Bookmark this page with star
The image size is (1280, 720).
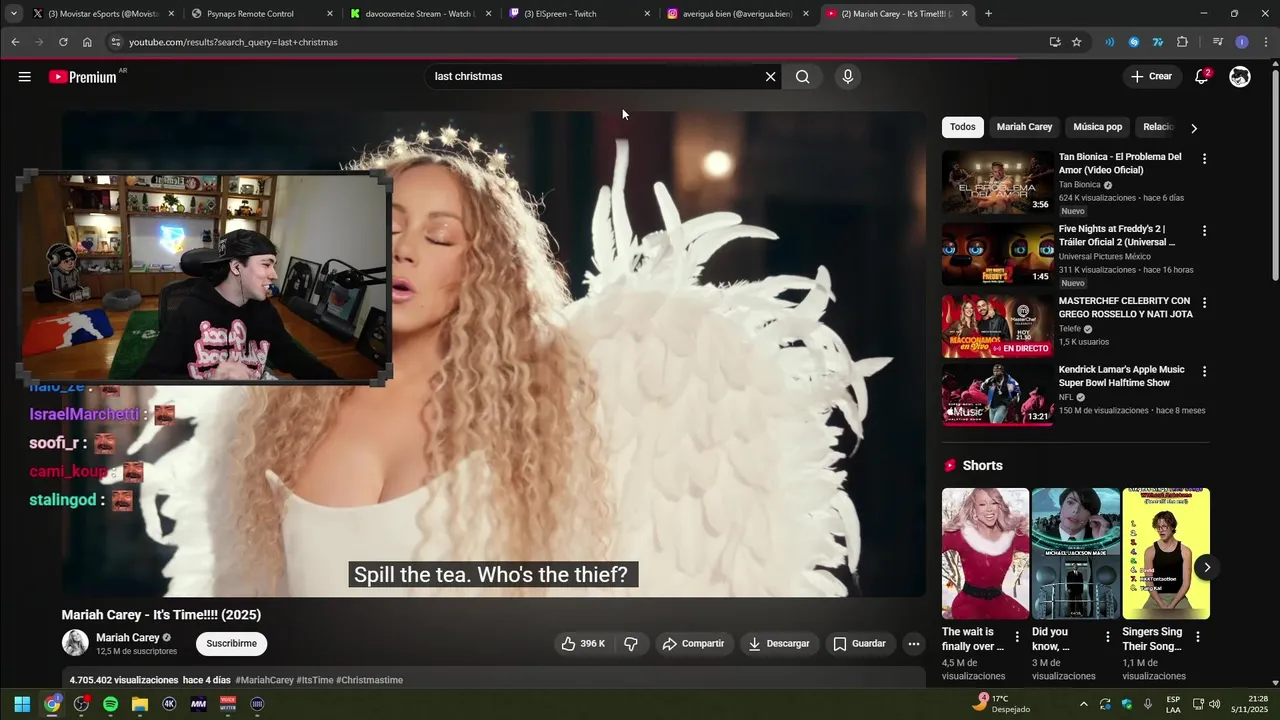[1076, 42]
